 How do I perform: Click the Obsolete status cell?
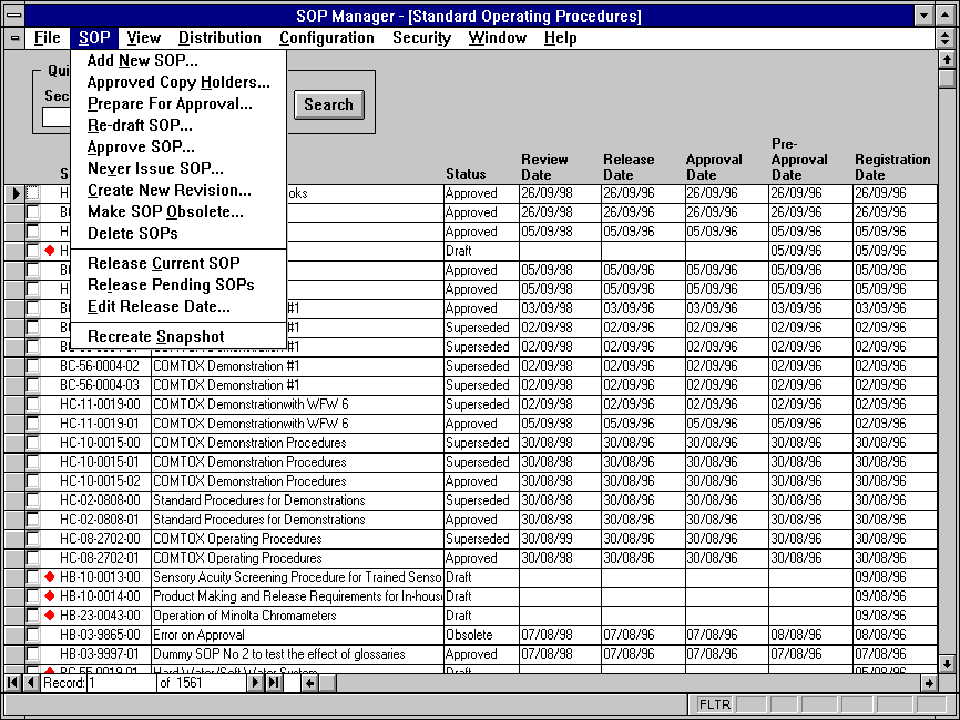point(481,635)
